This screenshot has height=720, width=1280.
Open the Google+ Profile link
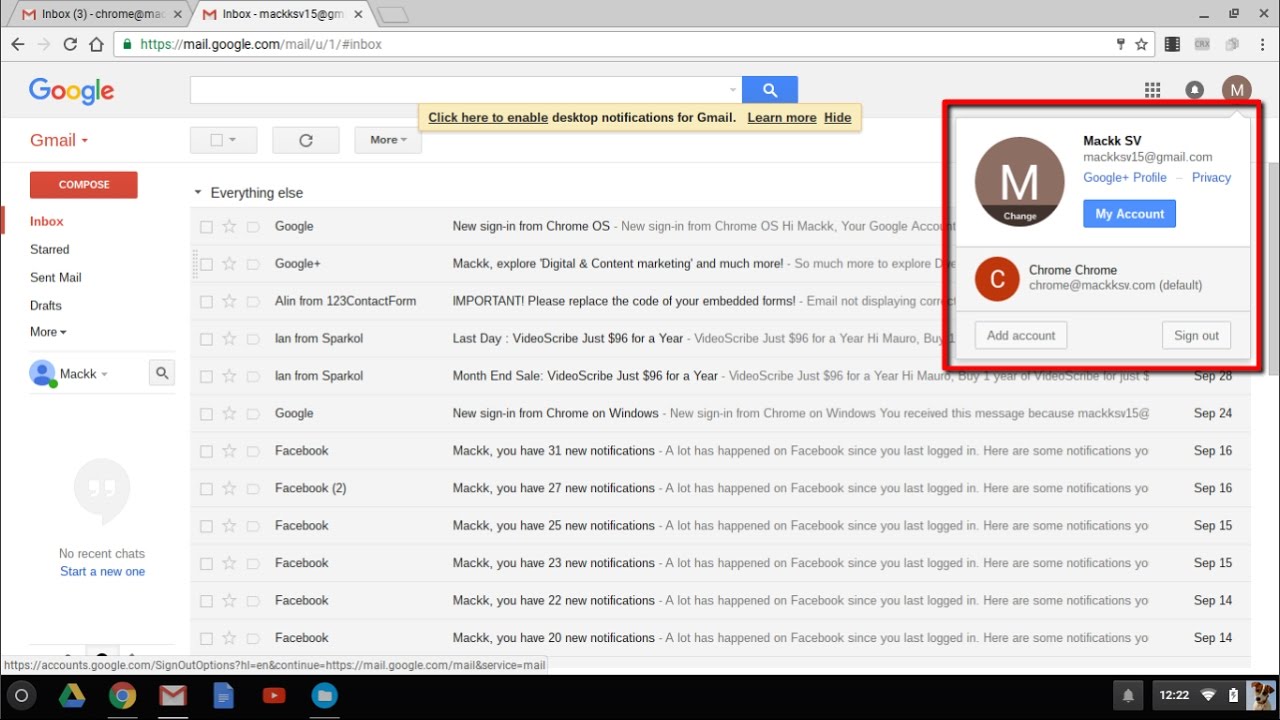pyautogui.click(x=1125, y=177)
